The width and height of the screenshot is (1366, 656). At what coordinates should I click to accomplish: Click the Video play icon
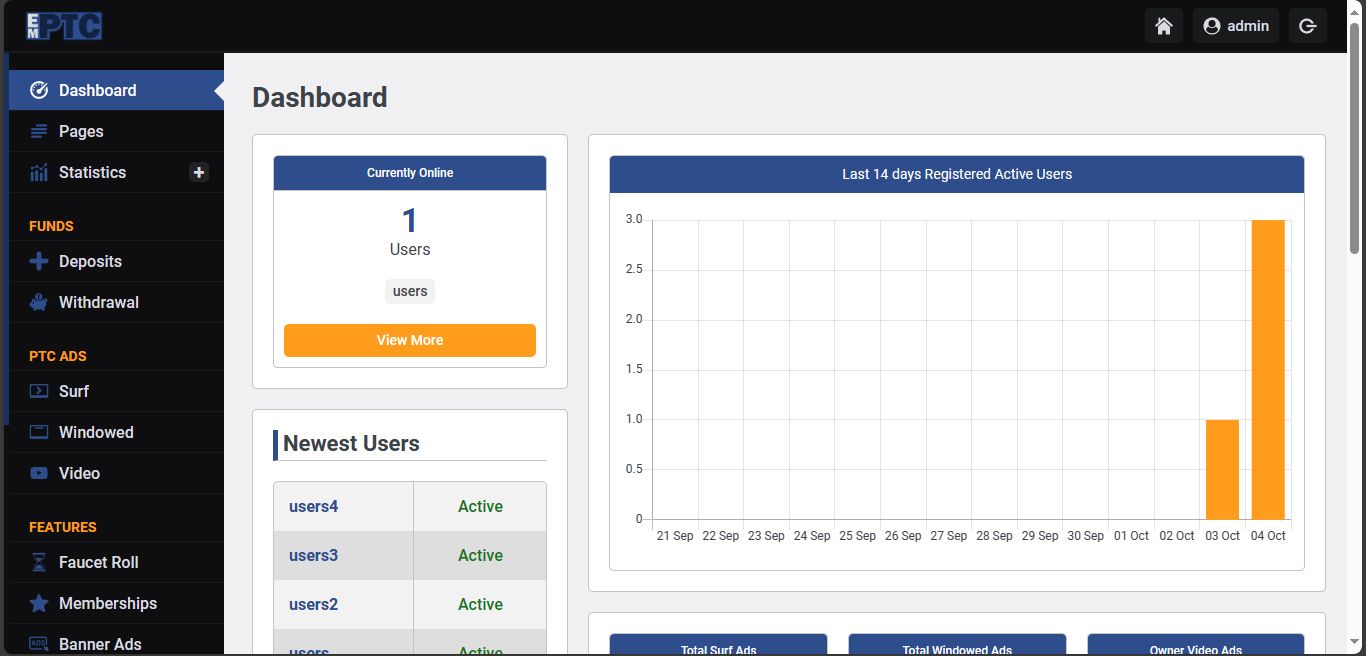(39, 473)
